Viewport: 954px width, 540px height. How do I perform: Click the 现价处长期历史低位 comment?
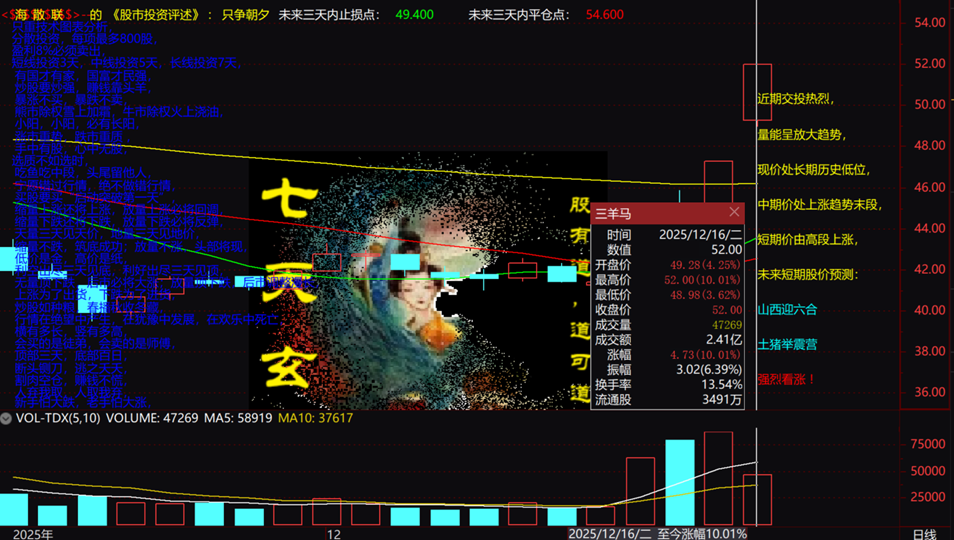point(814,170)
